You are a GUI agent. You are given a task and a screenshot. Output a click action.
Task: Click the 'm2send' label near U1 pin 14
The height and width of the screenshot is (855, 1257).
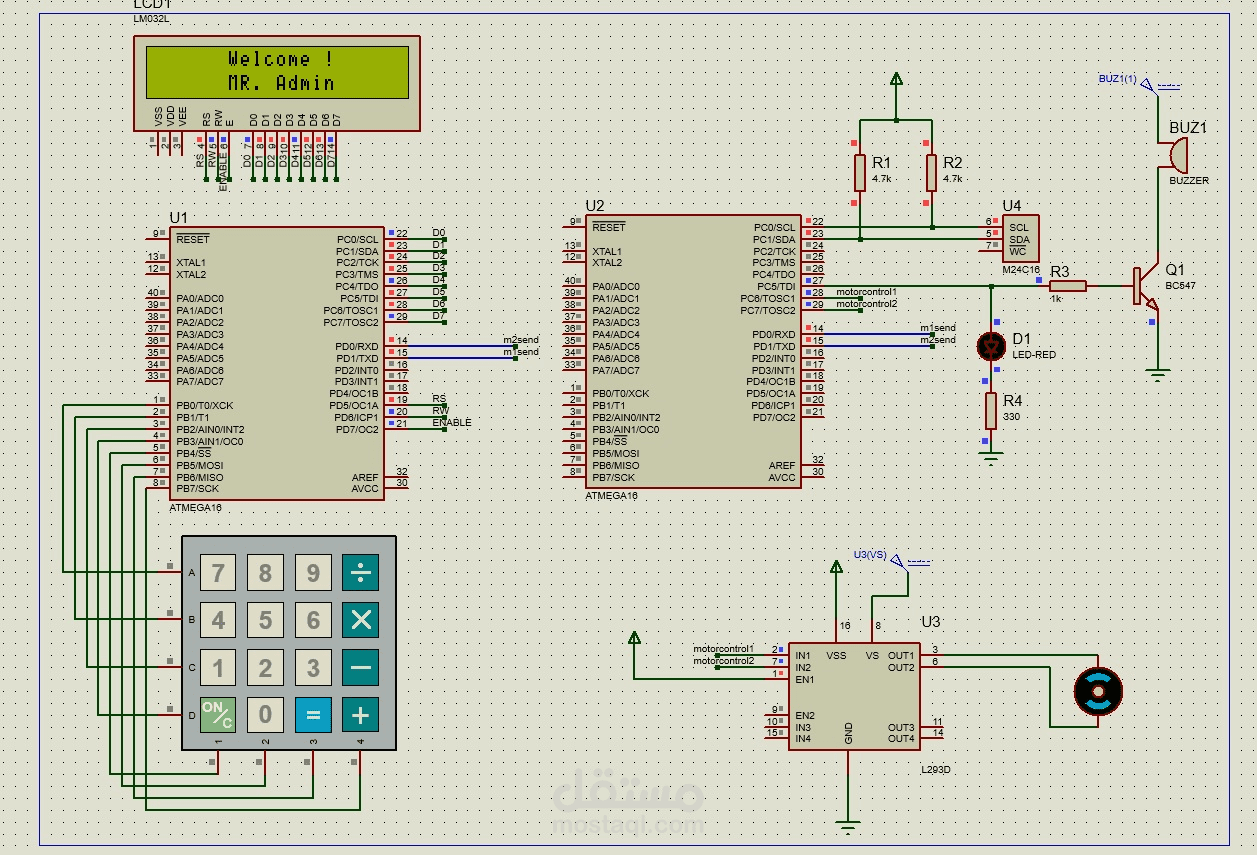(521, 340)
